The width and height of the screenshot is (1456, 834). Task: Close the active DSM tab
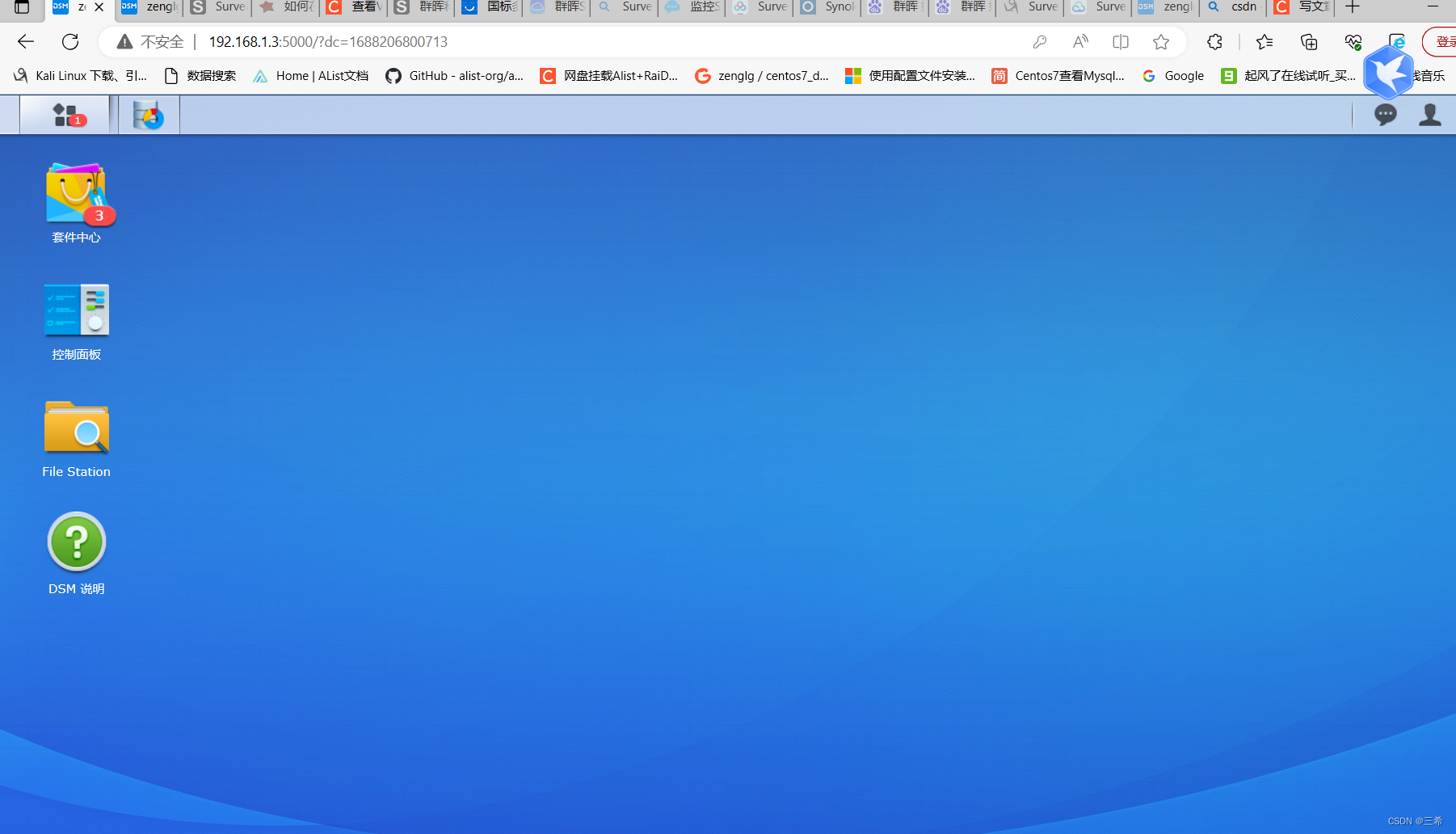pyautogui.click(x=99, y=7)
